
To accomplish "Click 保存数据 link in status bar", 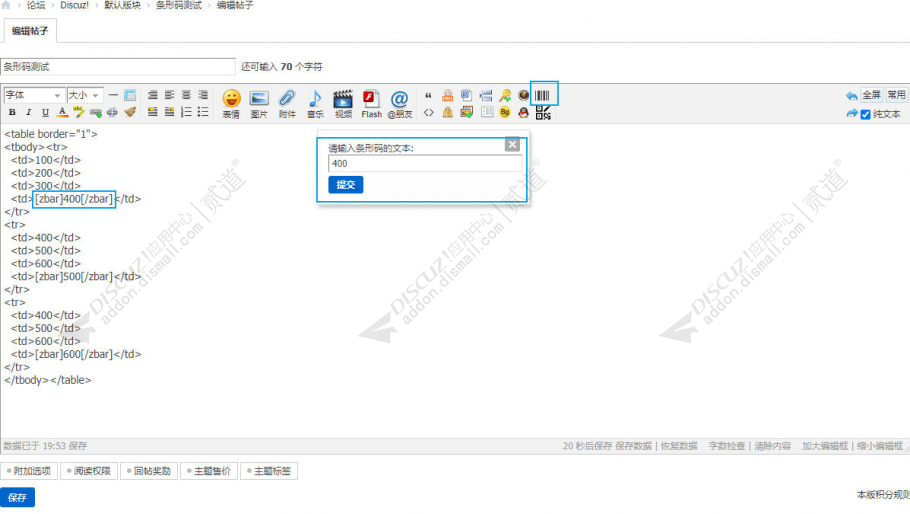I will [x=633, y=446].
